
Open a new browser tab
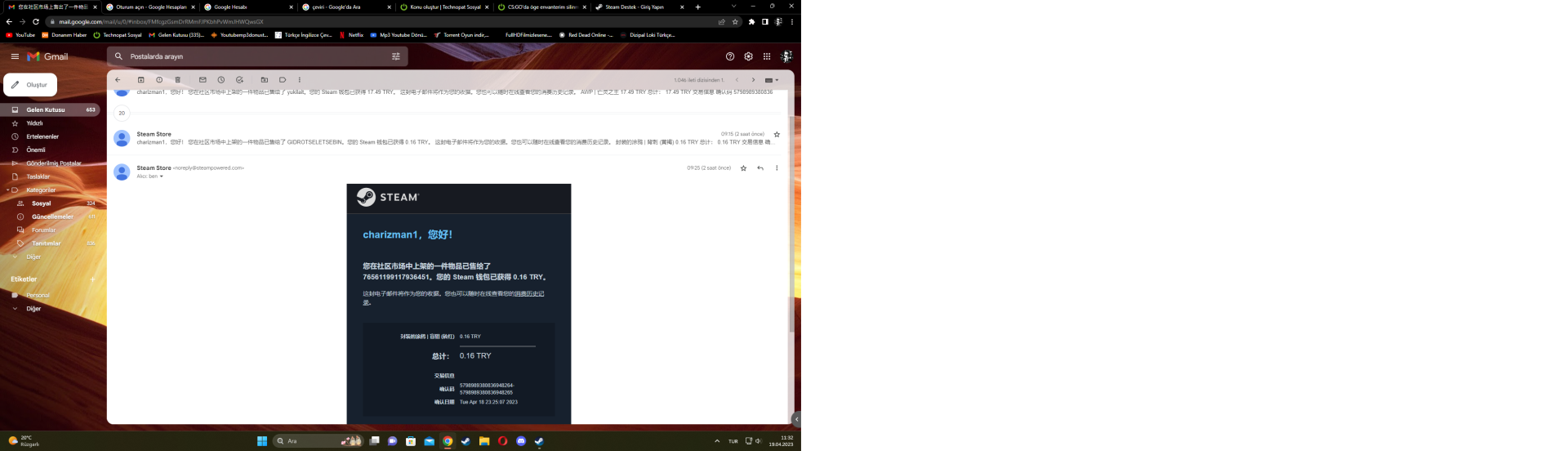coord(697,7)
